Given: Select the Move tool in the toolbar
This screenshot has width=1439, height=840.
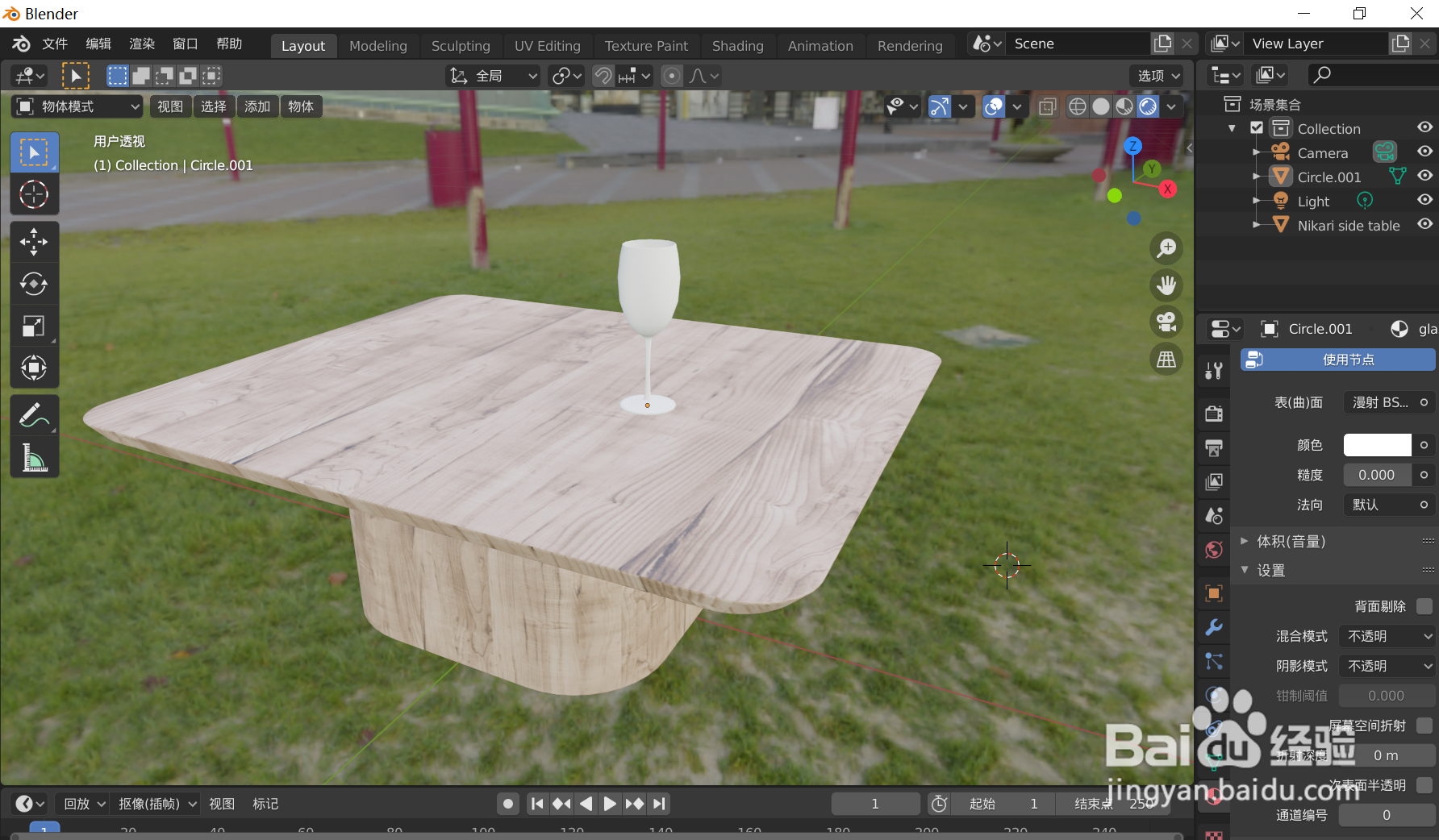Looking at the screenshot, I should [x=34, y=241].
